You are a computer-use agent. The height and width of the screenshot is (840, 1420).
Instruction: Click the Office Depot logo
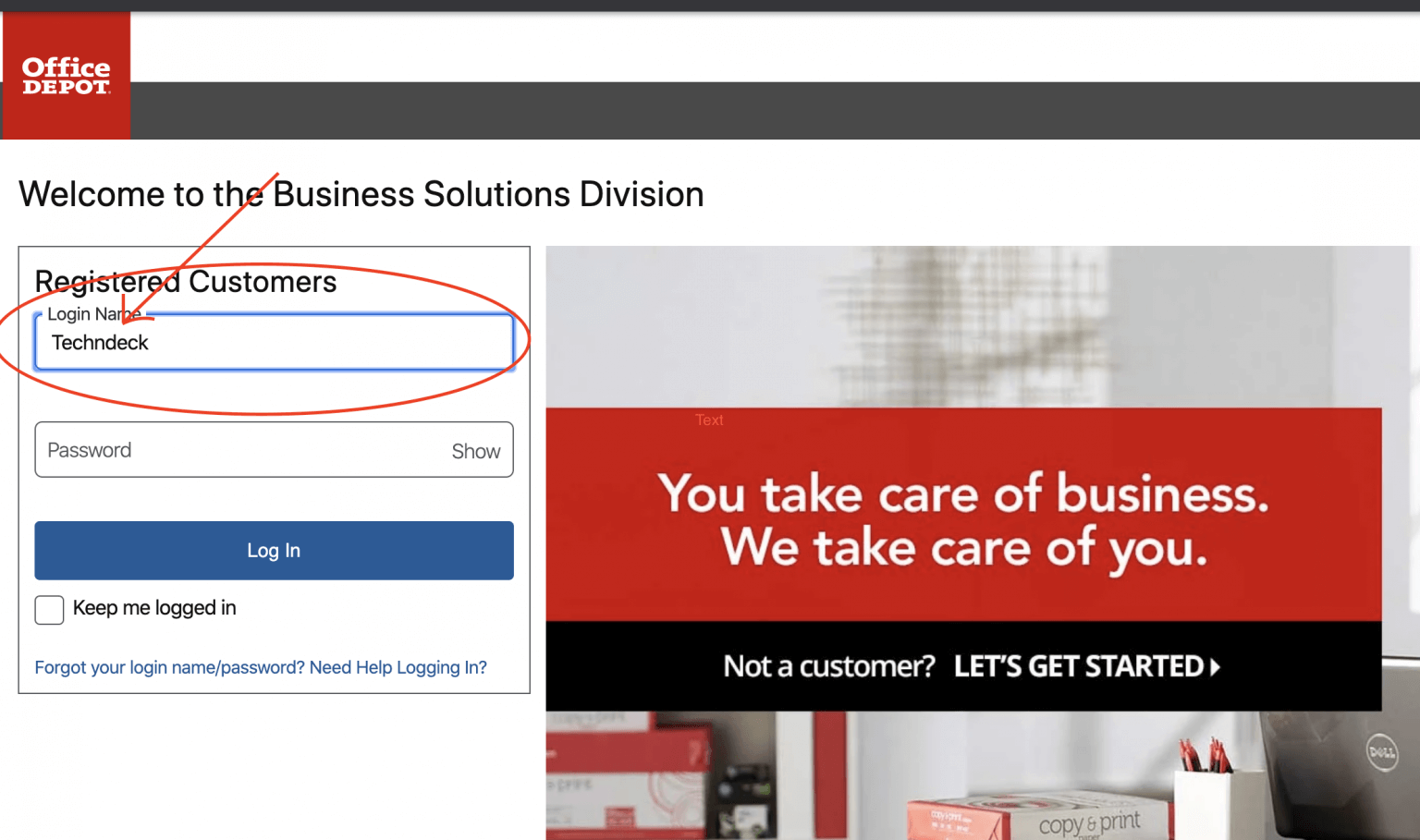pos(66,75)
